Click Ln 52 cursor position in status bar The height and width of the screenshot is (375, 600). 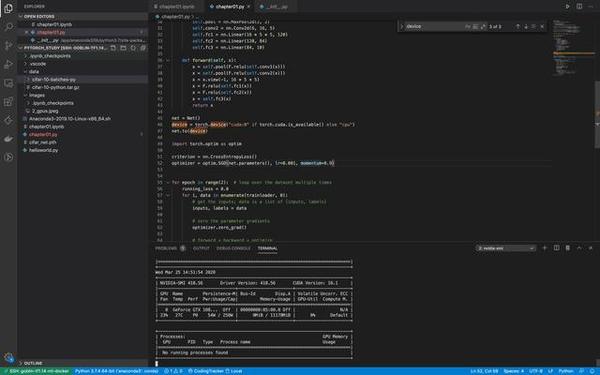pos(484,371)
